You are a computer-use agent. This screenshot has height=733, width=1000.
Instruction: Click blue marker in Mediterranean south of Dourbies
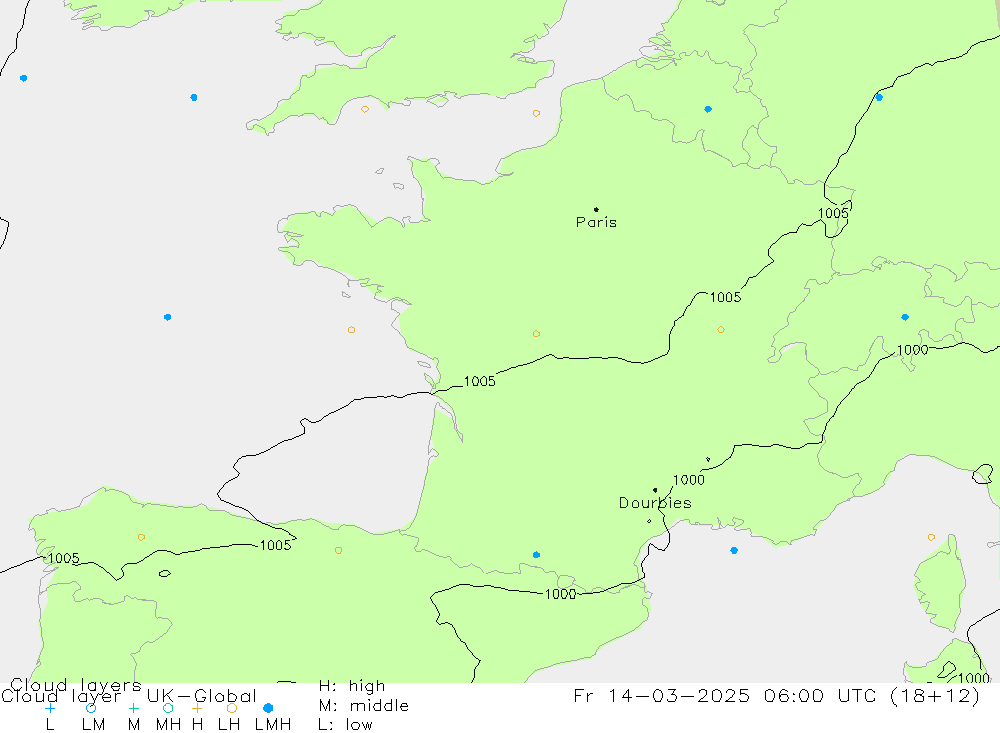pos(734,551)
